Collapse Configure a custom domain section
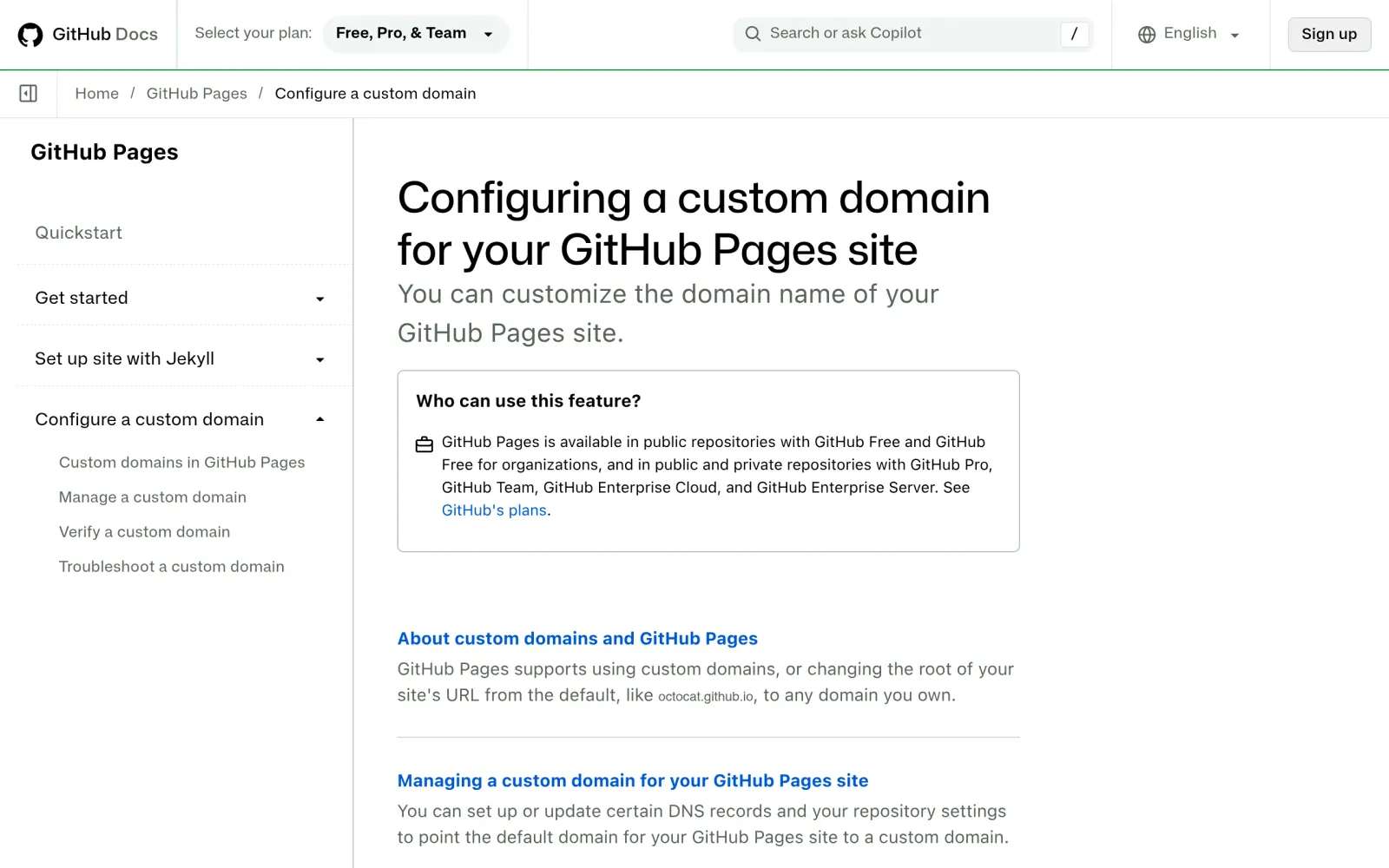This screenshot has width=1389, height=868. (x=180, y=419)
